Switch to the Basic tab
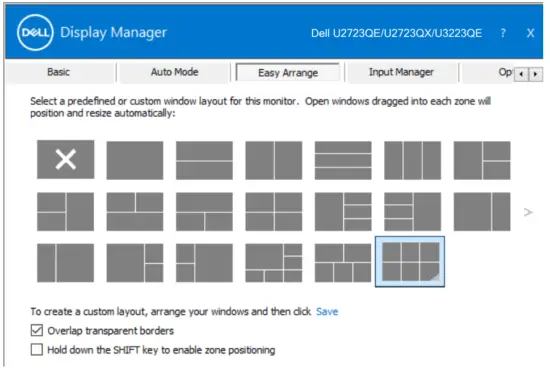 59,72
